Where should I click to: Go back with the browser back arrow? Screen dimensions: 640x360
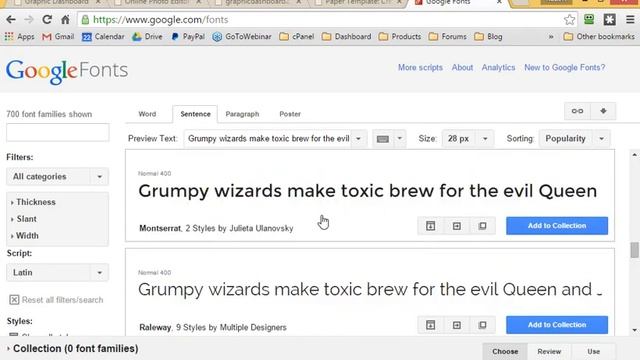[11, 20]
